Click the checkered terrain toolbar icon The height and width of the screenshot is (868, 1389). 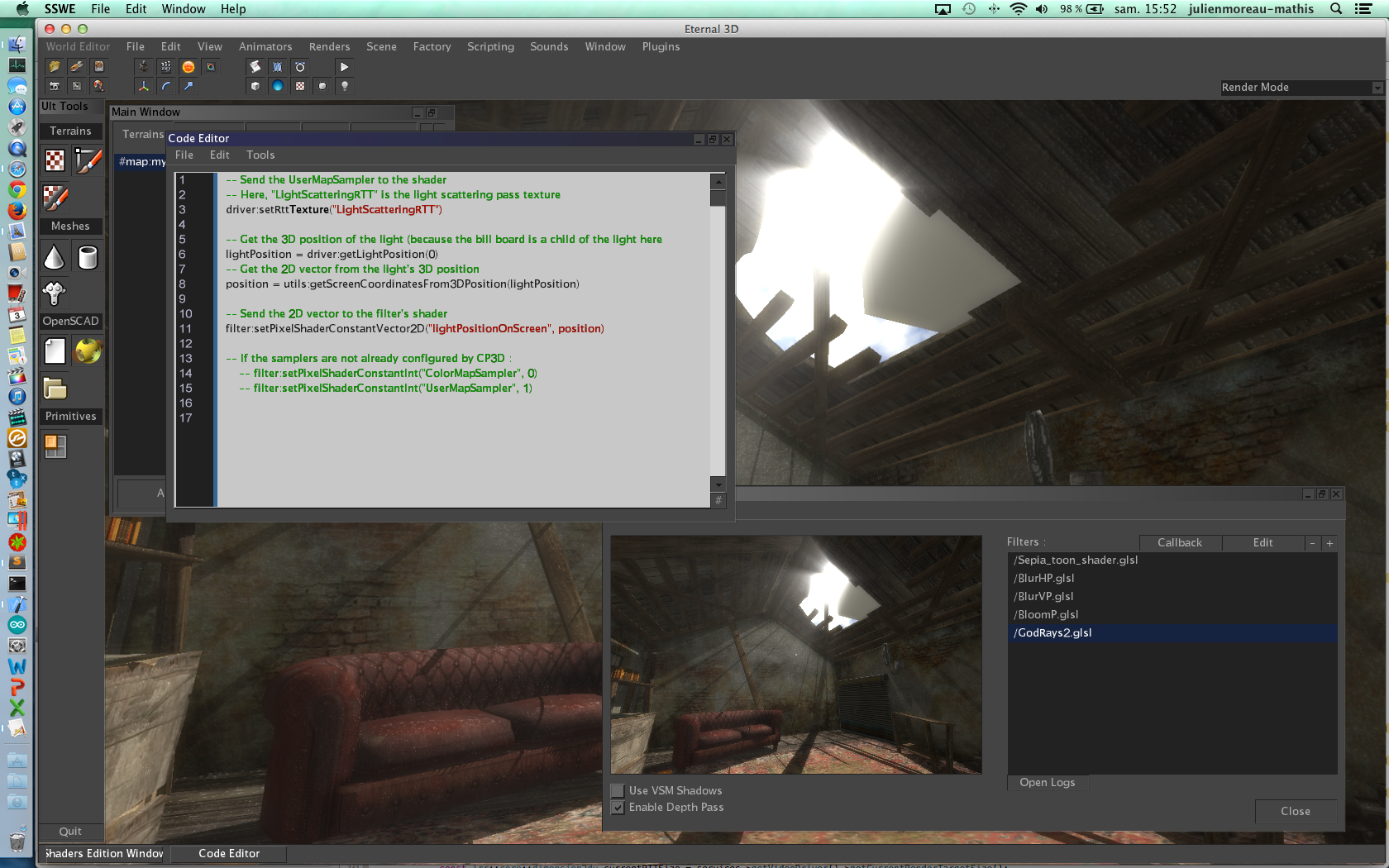coord(300,85)
